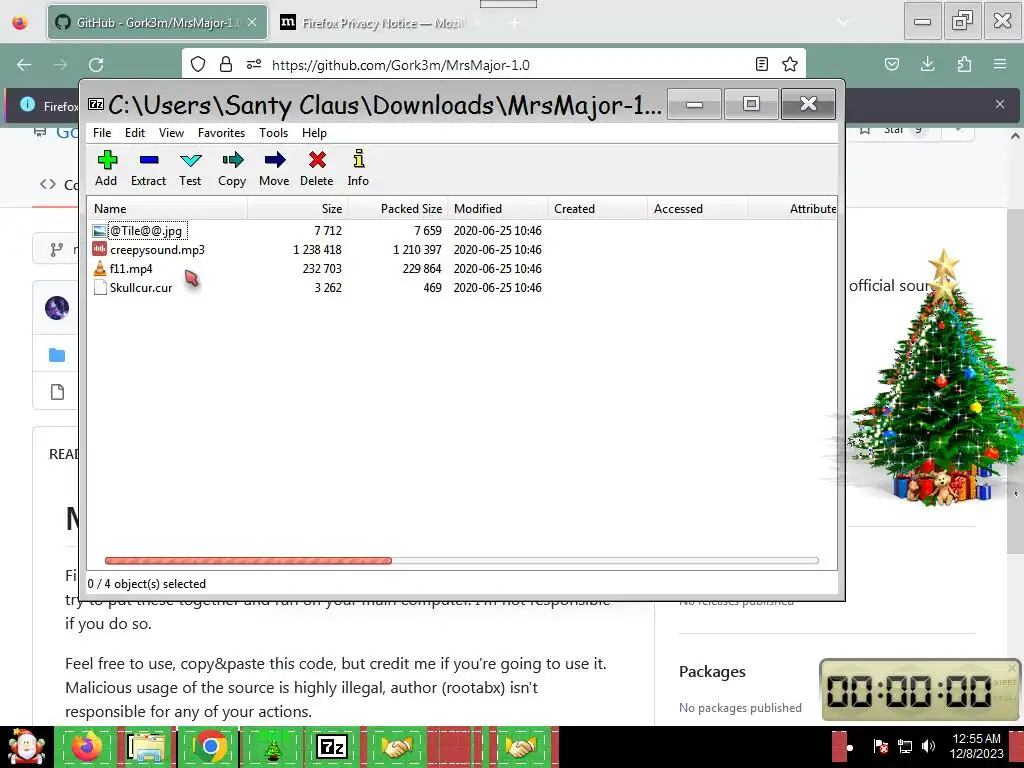This screenshot has height=768, width=1024.
Task: Sort by the Accessed column header
Action: (x=697, y=209)
